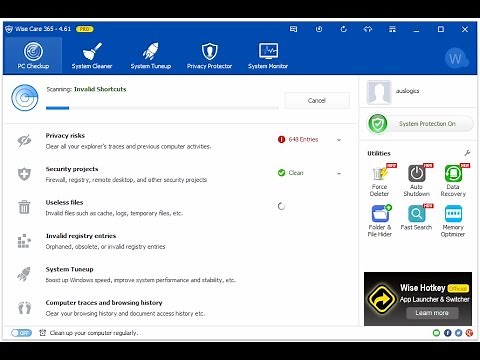
Task: Open the Facebook icon at bottom
Action: (x=448, y=333)
